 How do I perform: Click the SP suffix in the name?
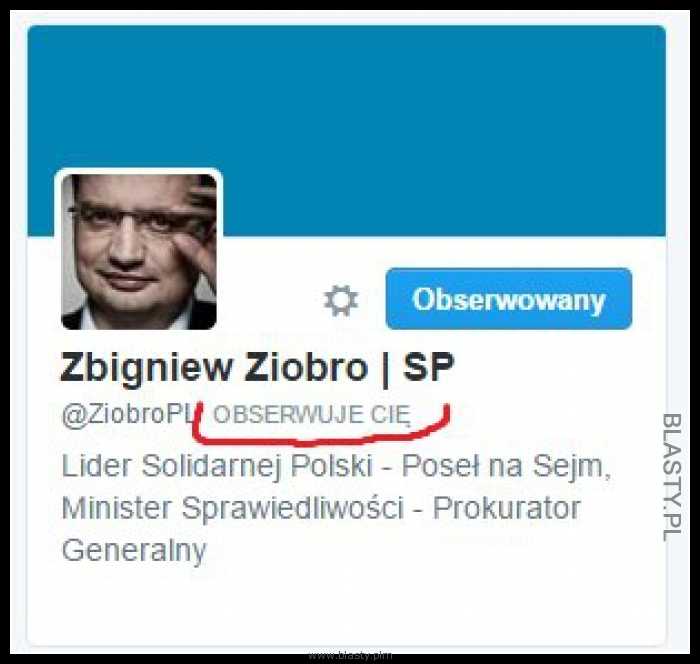point(428,367)
